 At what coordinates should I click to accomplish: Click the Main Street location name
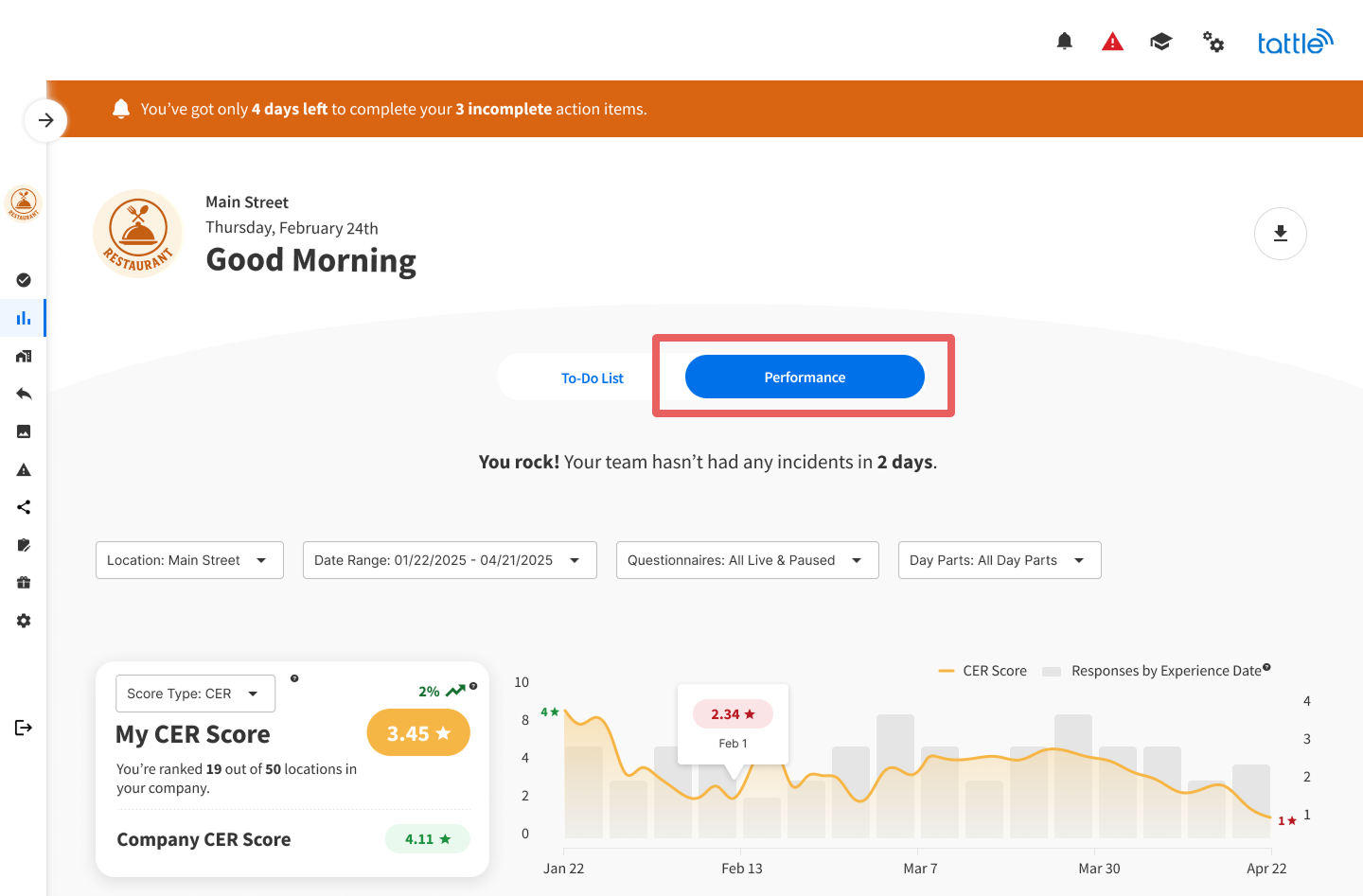point(247,202)
